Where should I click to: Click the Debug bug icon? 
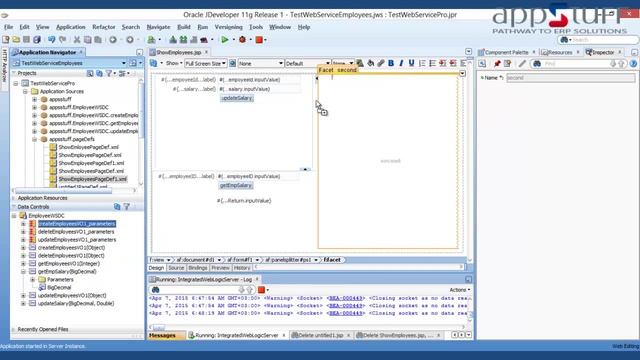point(242,40)
